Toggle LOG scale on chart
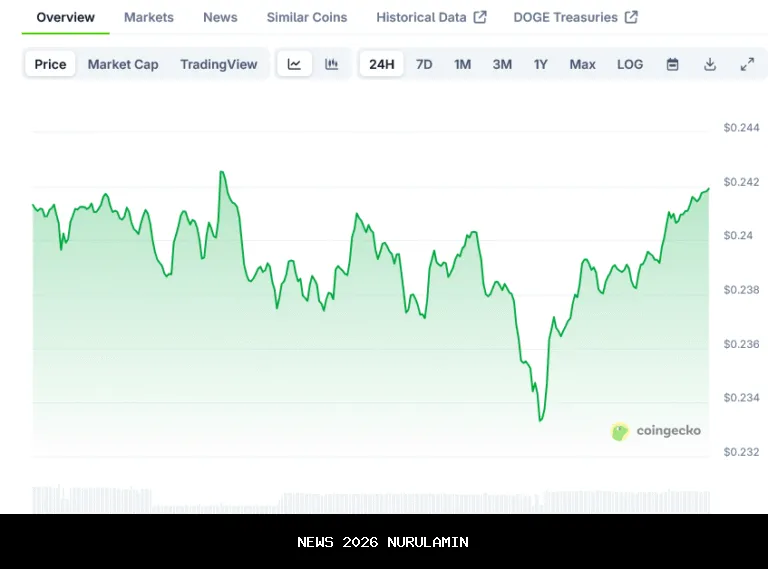 tap(630, 64)
